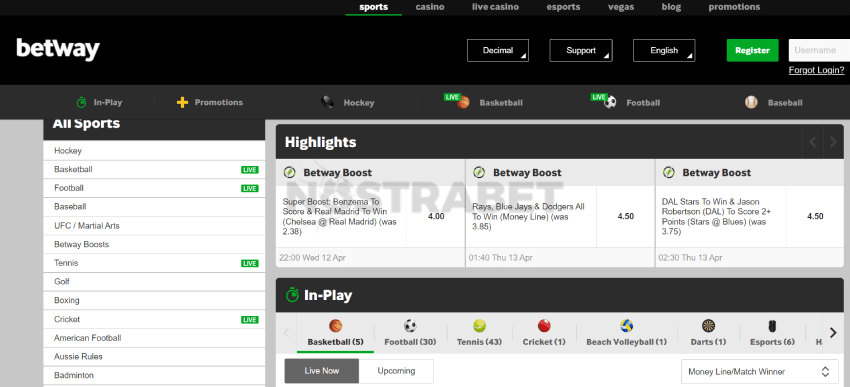Show next Highlights with right arrow
Viewport: 850px width, 387px height.
click(833, 142)
